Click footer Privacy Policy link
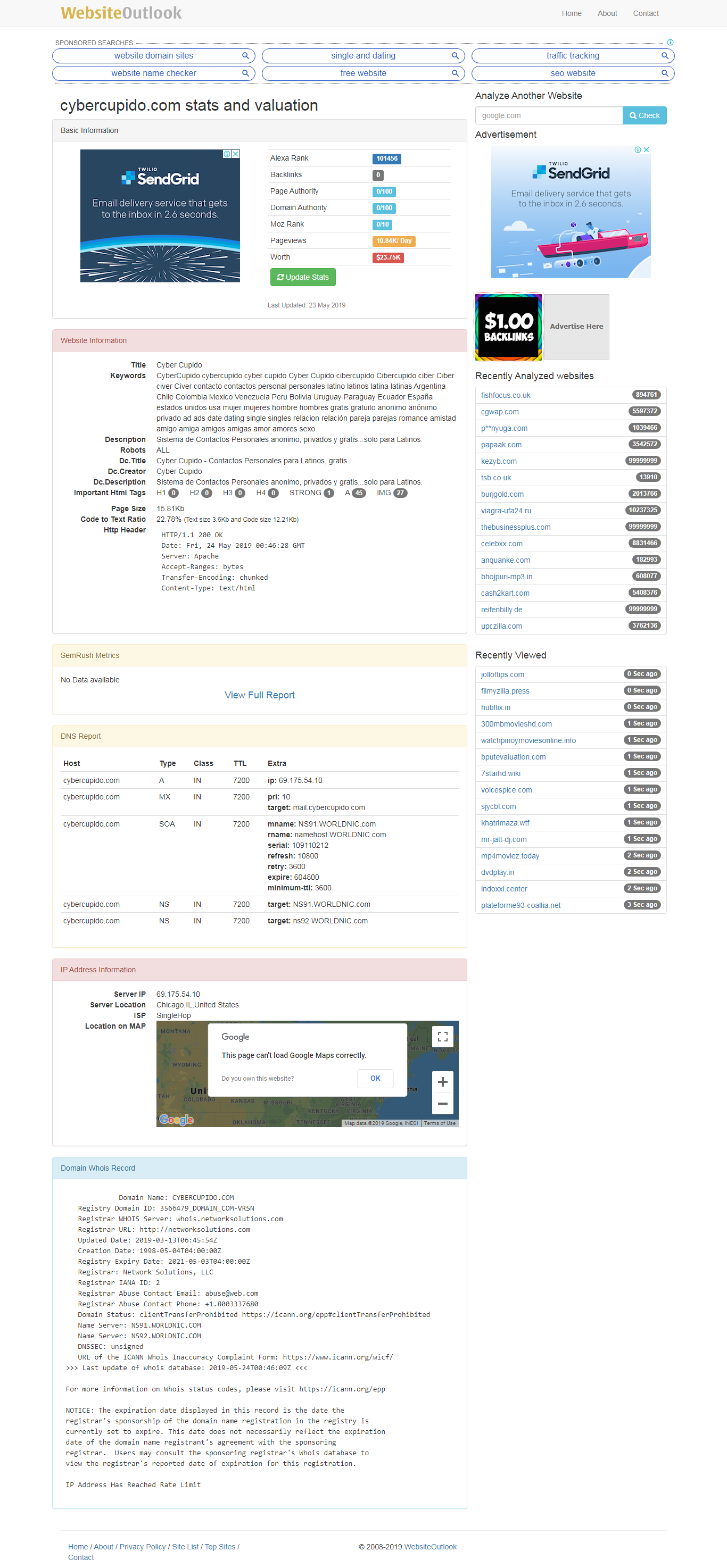This screenshot has height=1568, width=727. (x=142, y=1547)
